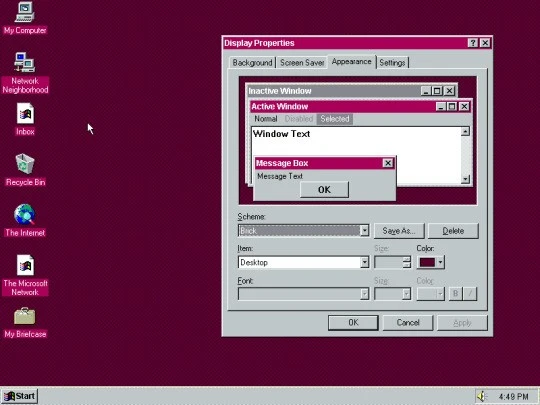Click the Cancel button
Screen dimensions: 540x405
(408, 323)
